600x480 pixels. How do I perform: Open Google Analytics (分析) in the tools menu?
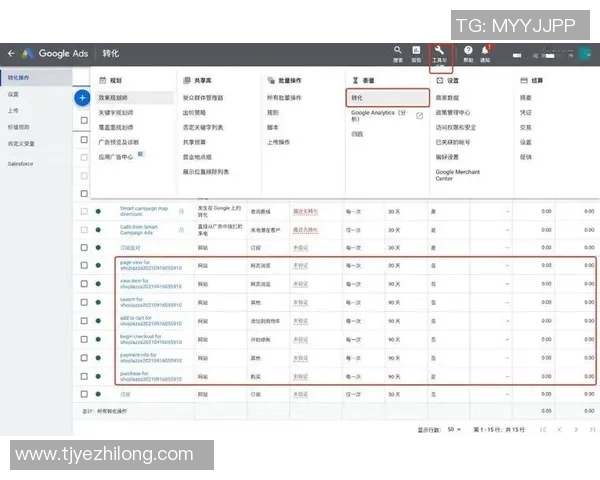378,116
